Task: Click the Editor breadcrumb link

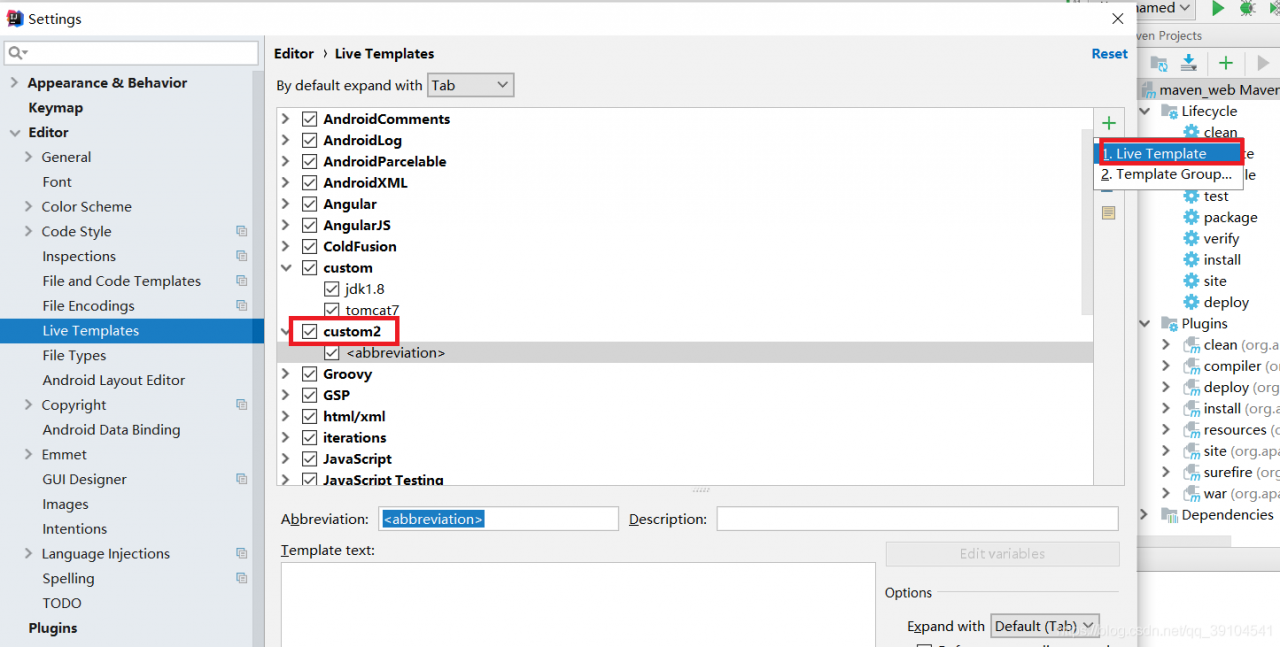Action: tap(294, 54)
